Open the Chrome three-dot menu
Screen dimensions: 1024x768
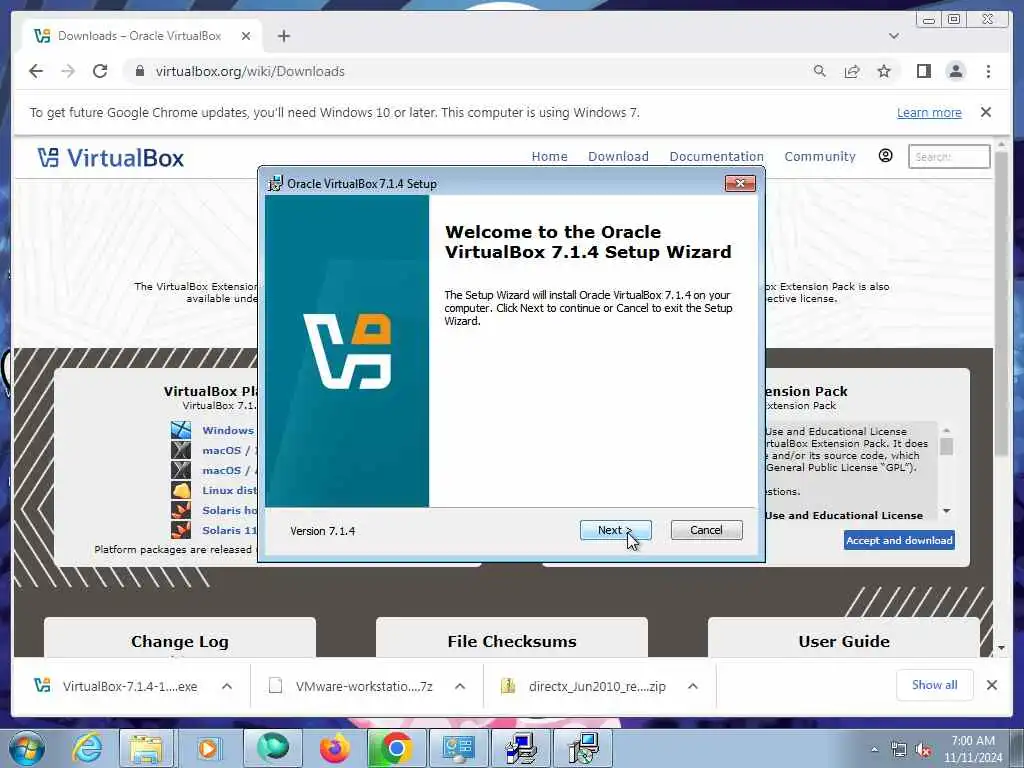(x=988, y=71)
